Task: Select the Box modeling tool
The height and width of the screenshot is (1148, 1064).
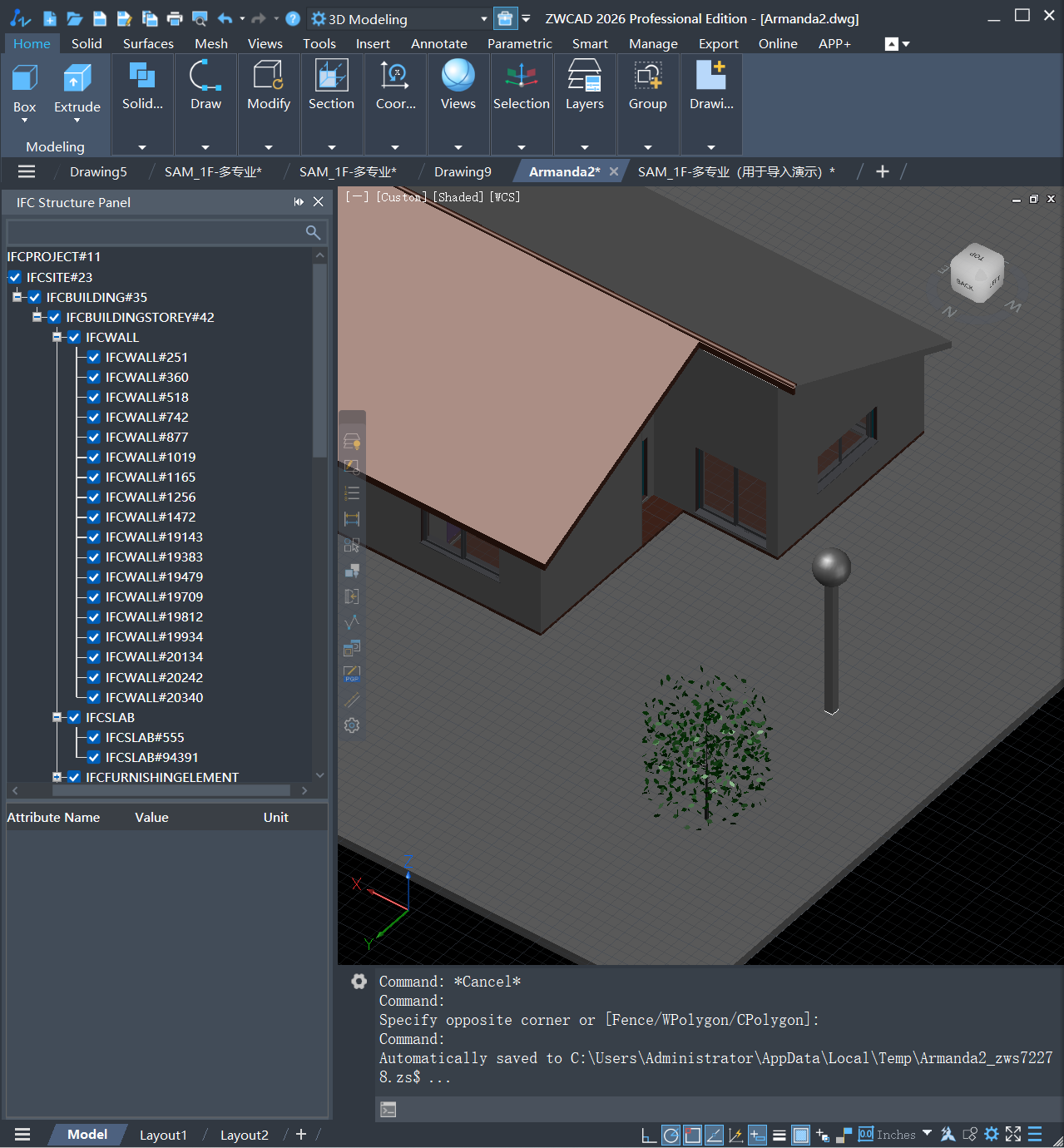Action: tap(24, 79)
